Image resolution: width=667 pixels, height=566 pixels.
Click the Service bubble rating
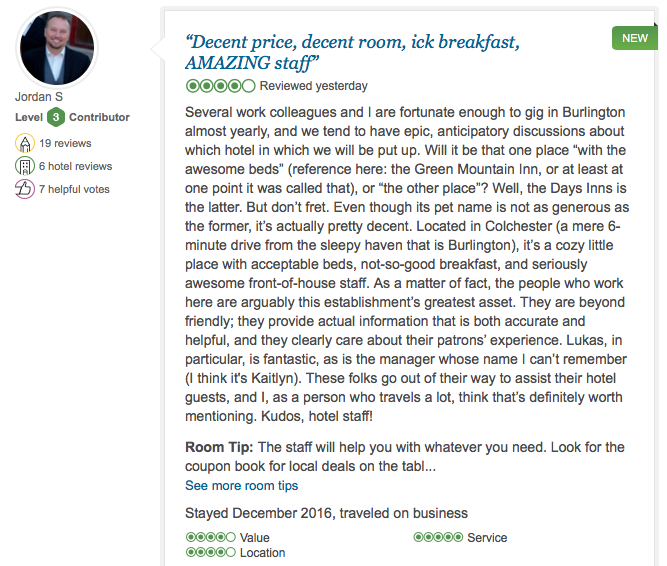coord(438,538)
